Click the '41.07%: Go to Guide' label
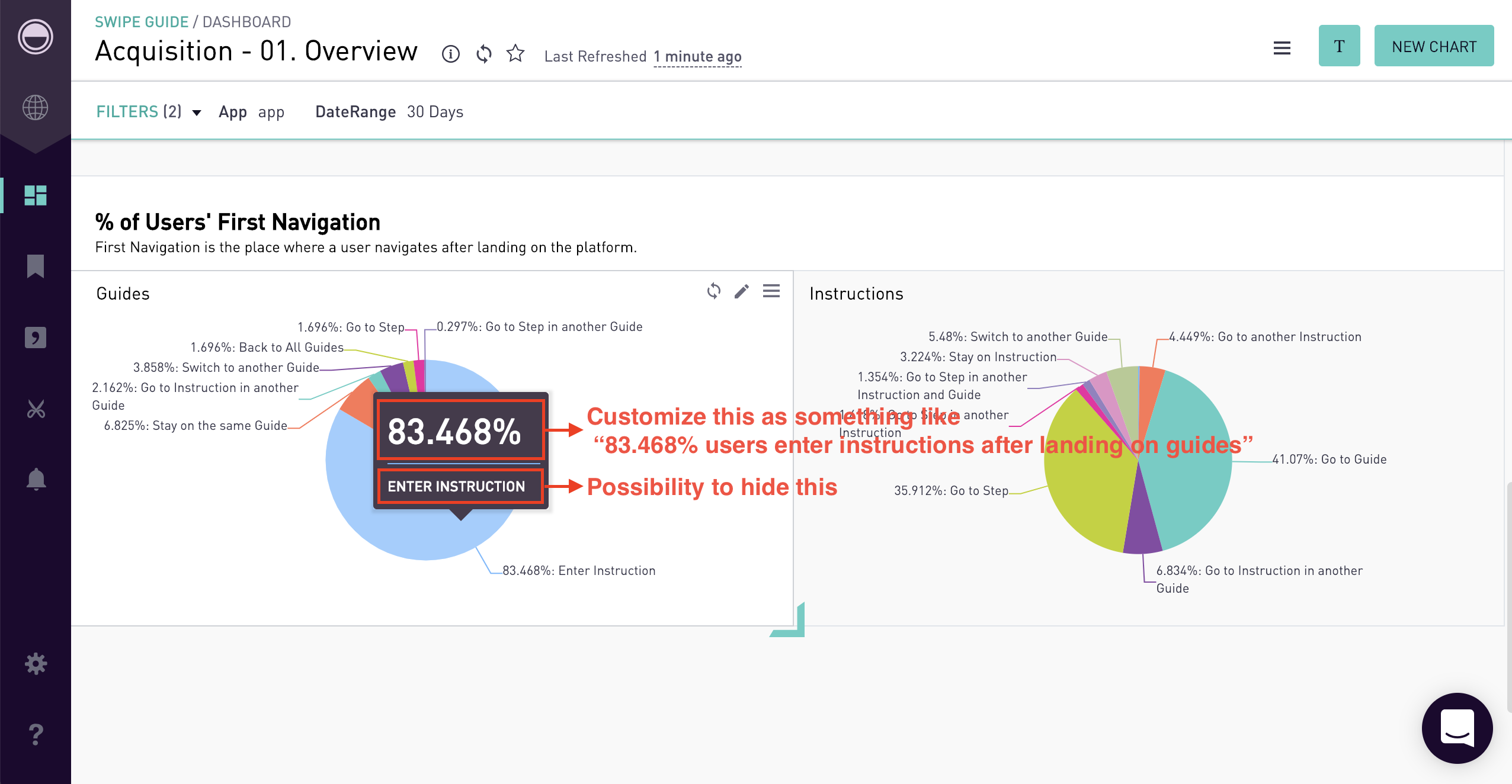The height and width of the screenshot is (784, 1512). coord(1329,460)
